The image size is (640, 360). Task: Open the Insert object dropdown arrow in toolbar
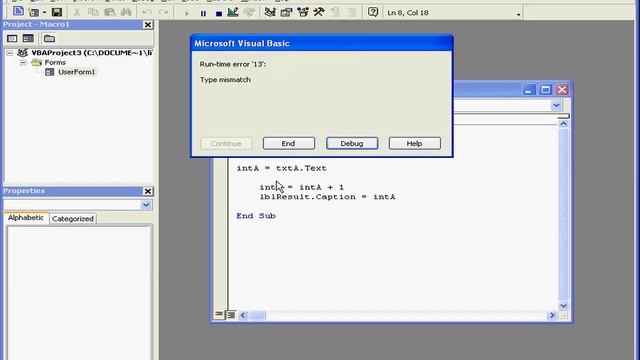tap(44, 13)
